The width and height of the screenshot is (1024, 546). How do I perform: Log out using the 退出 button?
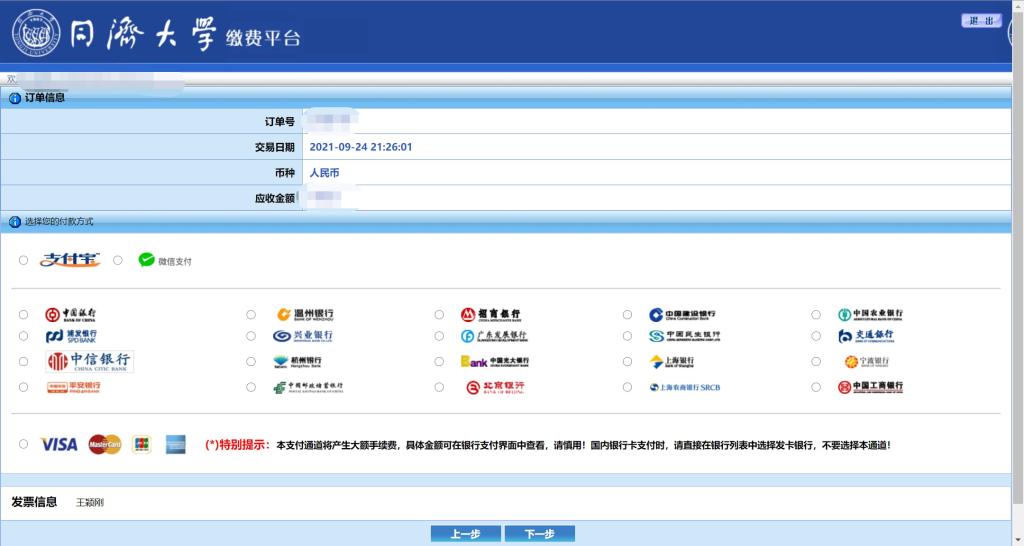[x=981, y=21]
